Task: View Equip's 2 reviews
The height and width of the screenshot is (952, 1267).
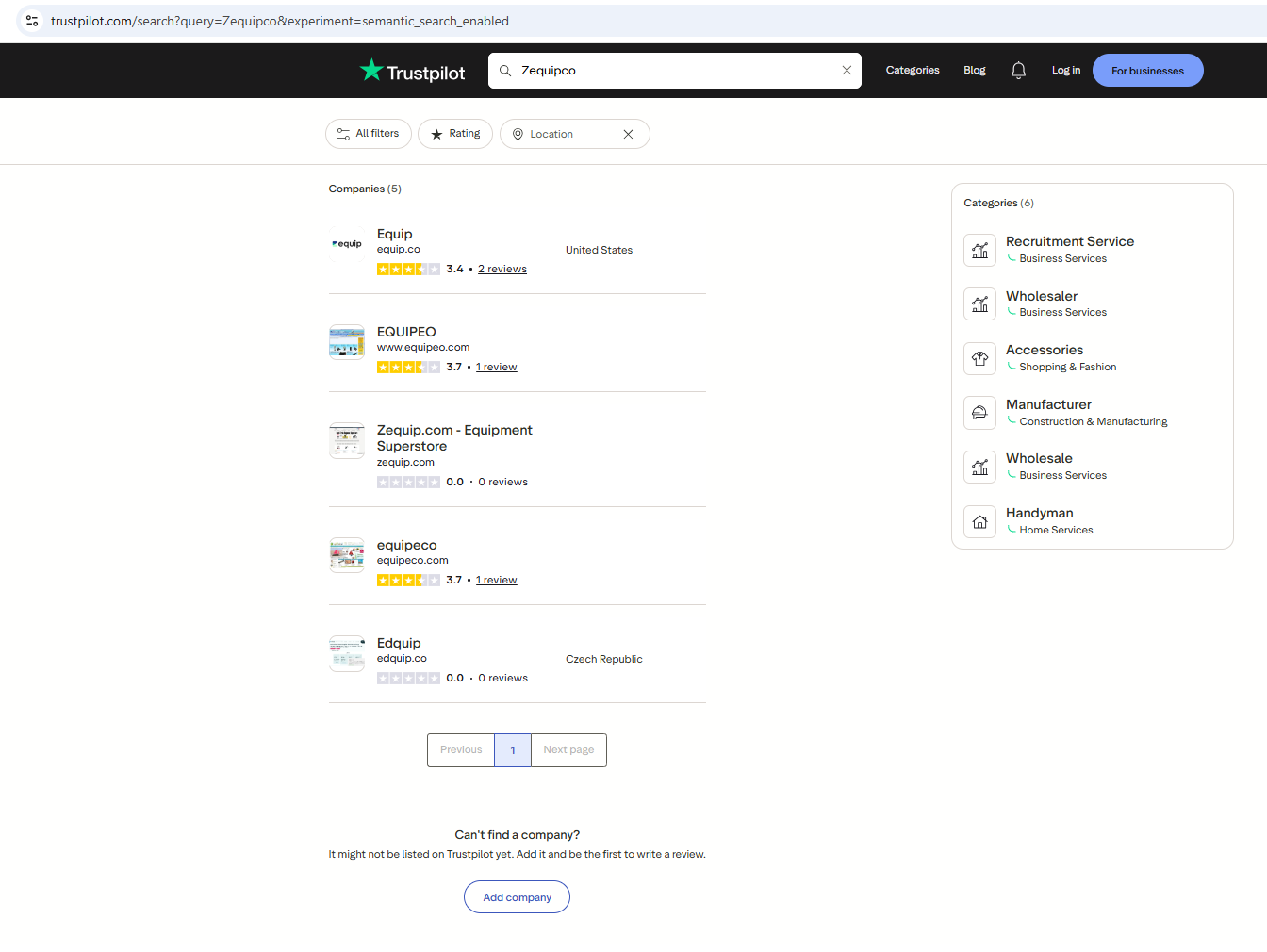Action: tap(502, 270)
